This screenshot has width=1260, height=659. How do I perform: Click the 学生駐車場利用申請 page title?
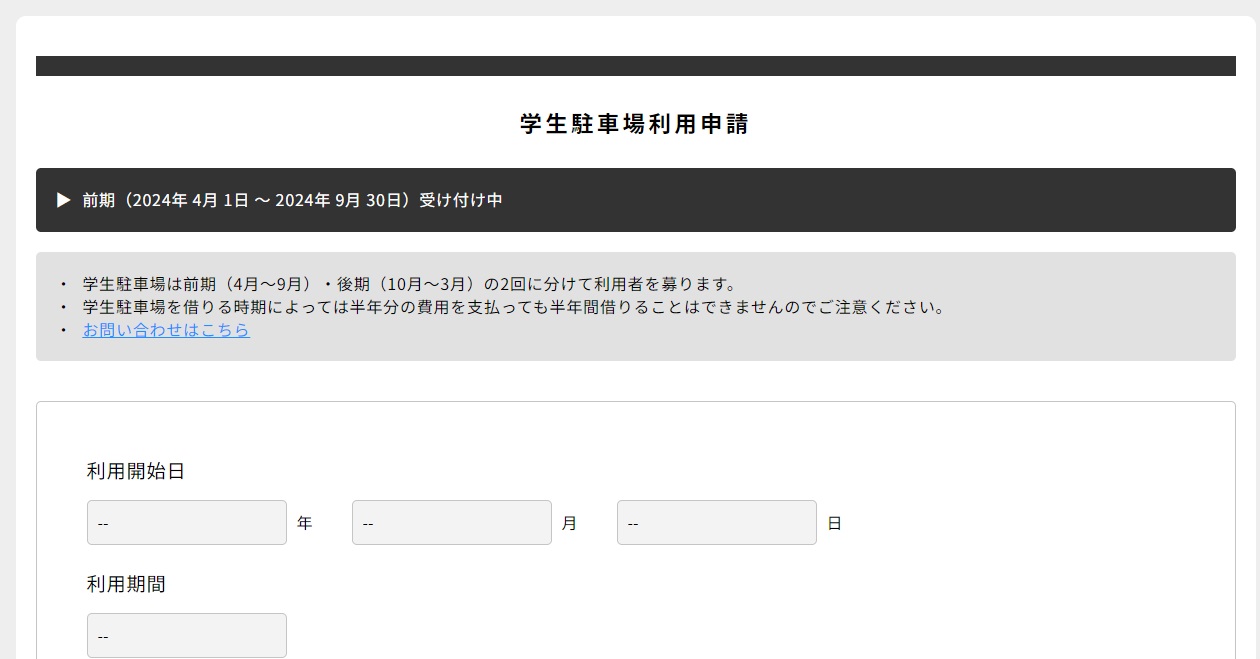pos(635,124)
